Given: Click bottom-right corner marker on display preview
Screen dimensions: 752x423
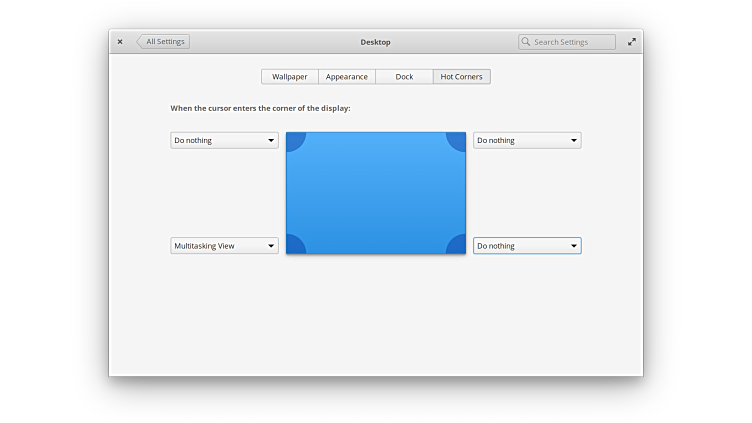Looking at the screenshot, I should point(458,246).
